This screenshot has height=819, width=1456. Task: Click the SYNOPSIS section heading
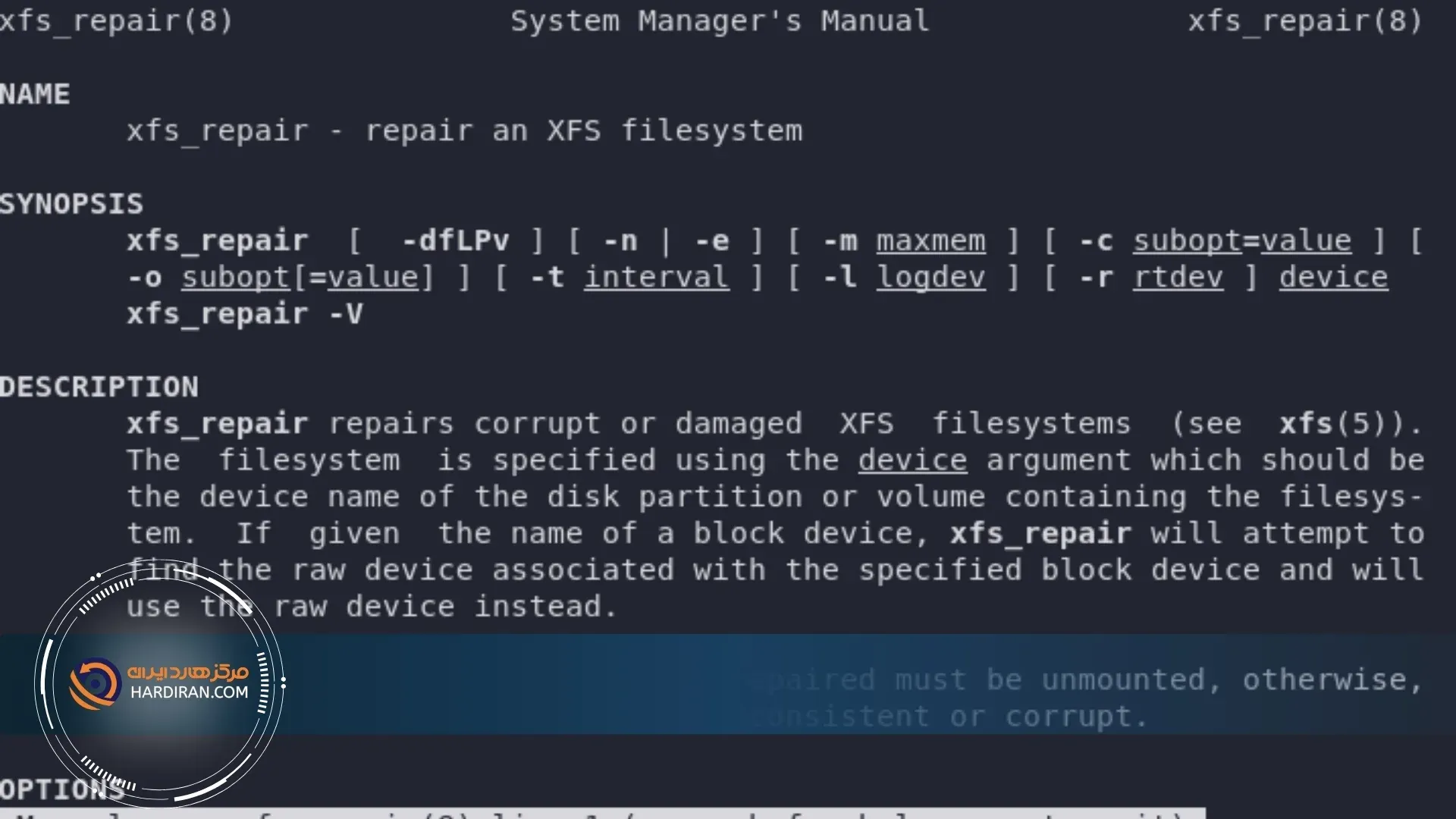(x=71, y=204)
